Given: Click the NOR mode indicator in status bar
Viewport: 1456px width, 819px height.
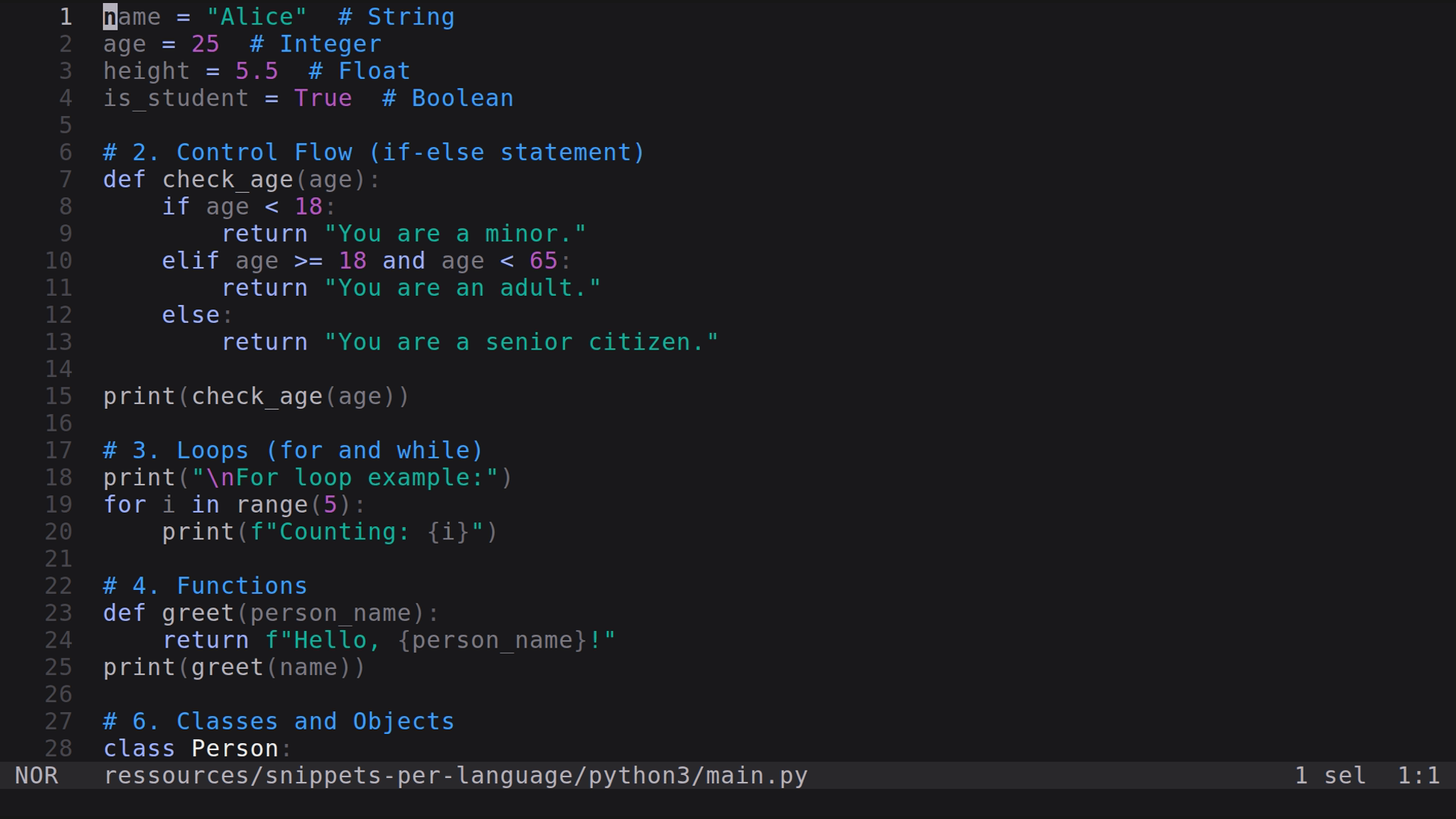Looking at the screenshot, I should pos(36,776).
